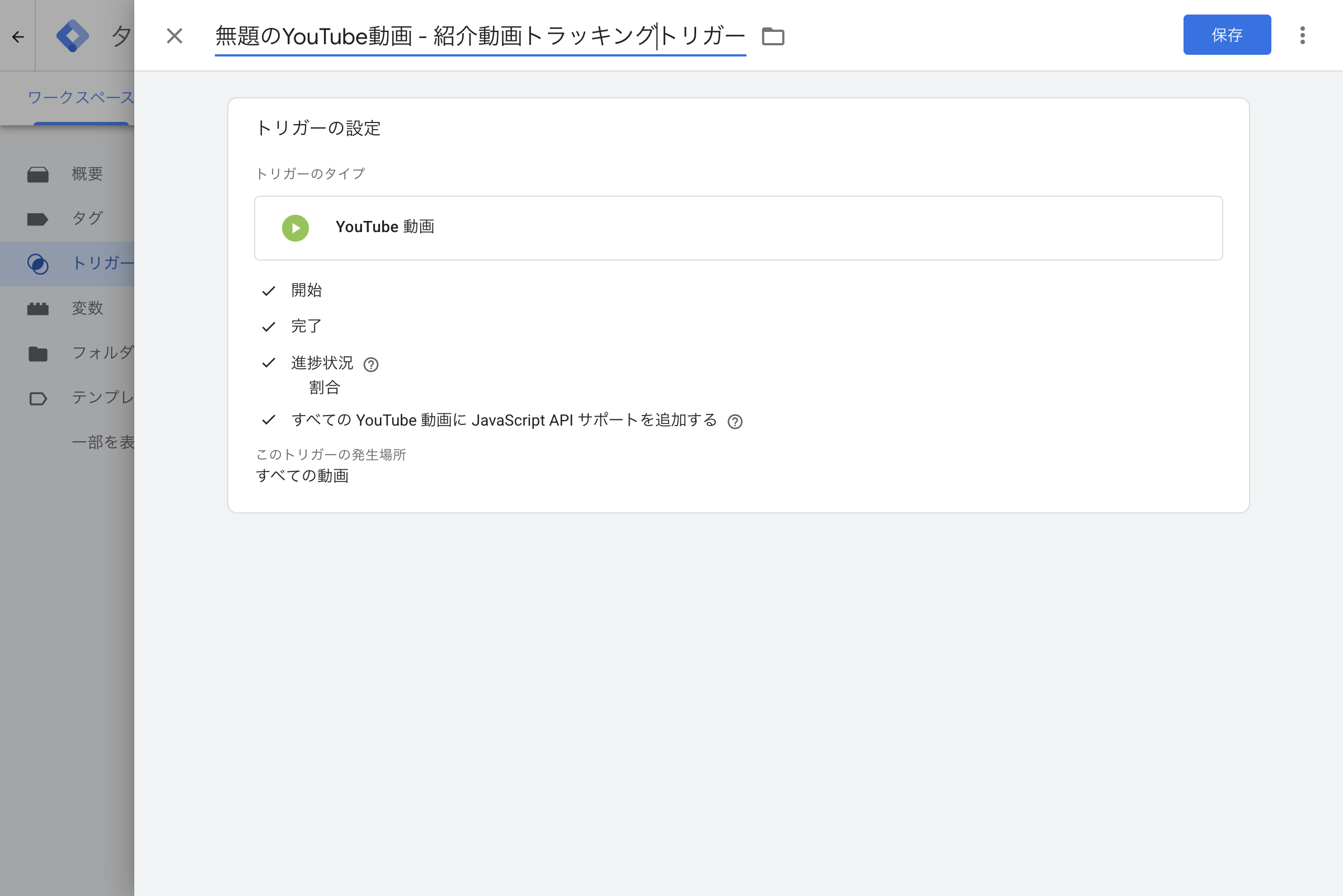Open テンプレート in the sidebar
The image size is (1343, 896).
[103, 397]
